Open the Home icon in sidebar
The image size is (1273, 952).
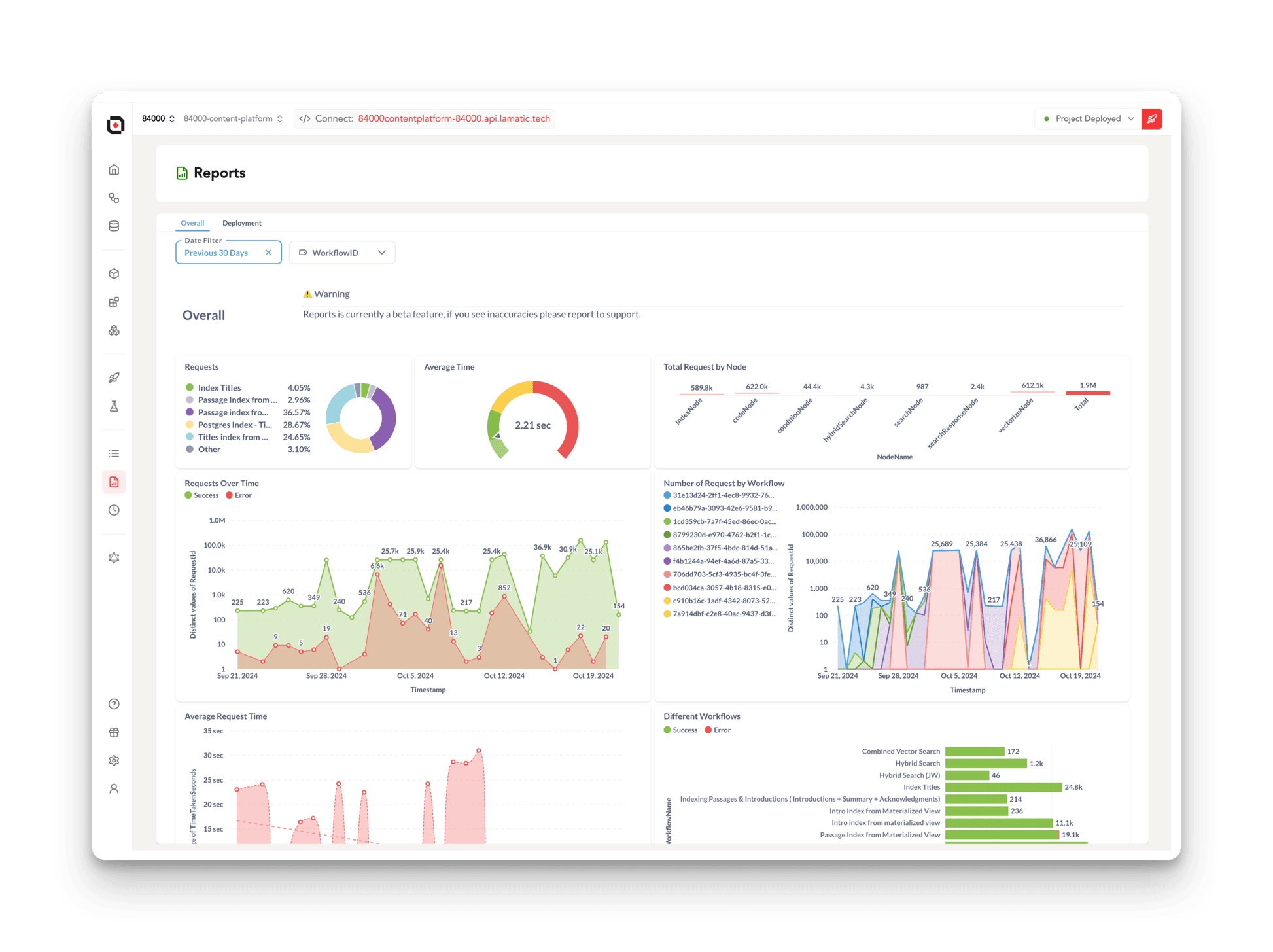click(x=114, y=169)
